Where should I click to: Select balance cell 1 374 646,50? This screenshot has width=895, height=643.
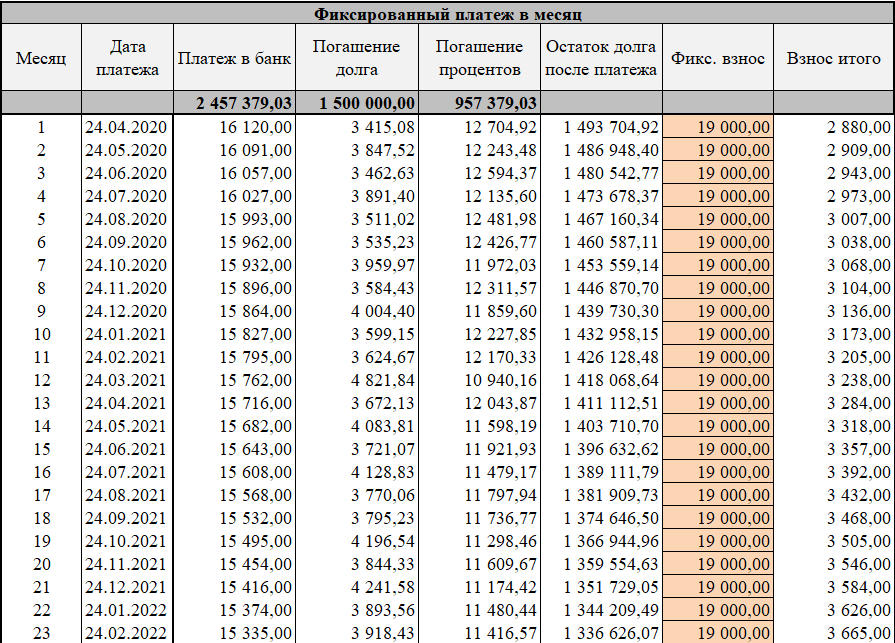(x=601, y=518)
